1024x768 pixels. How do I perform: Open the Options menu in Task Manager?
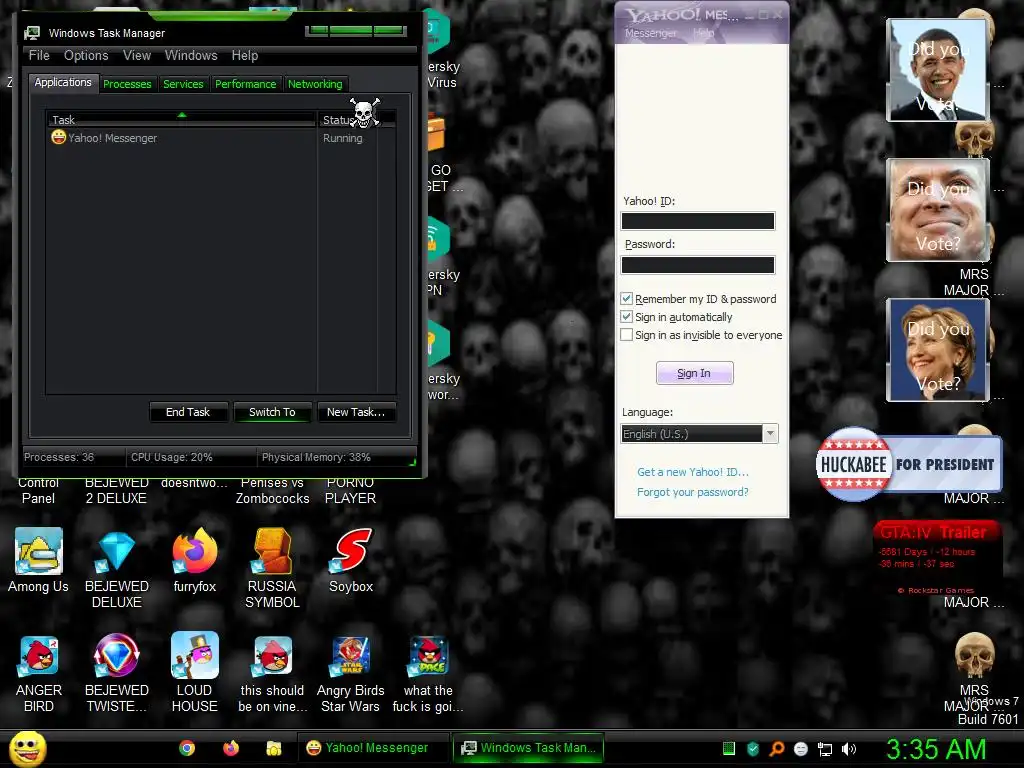(x=86, y=56)
